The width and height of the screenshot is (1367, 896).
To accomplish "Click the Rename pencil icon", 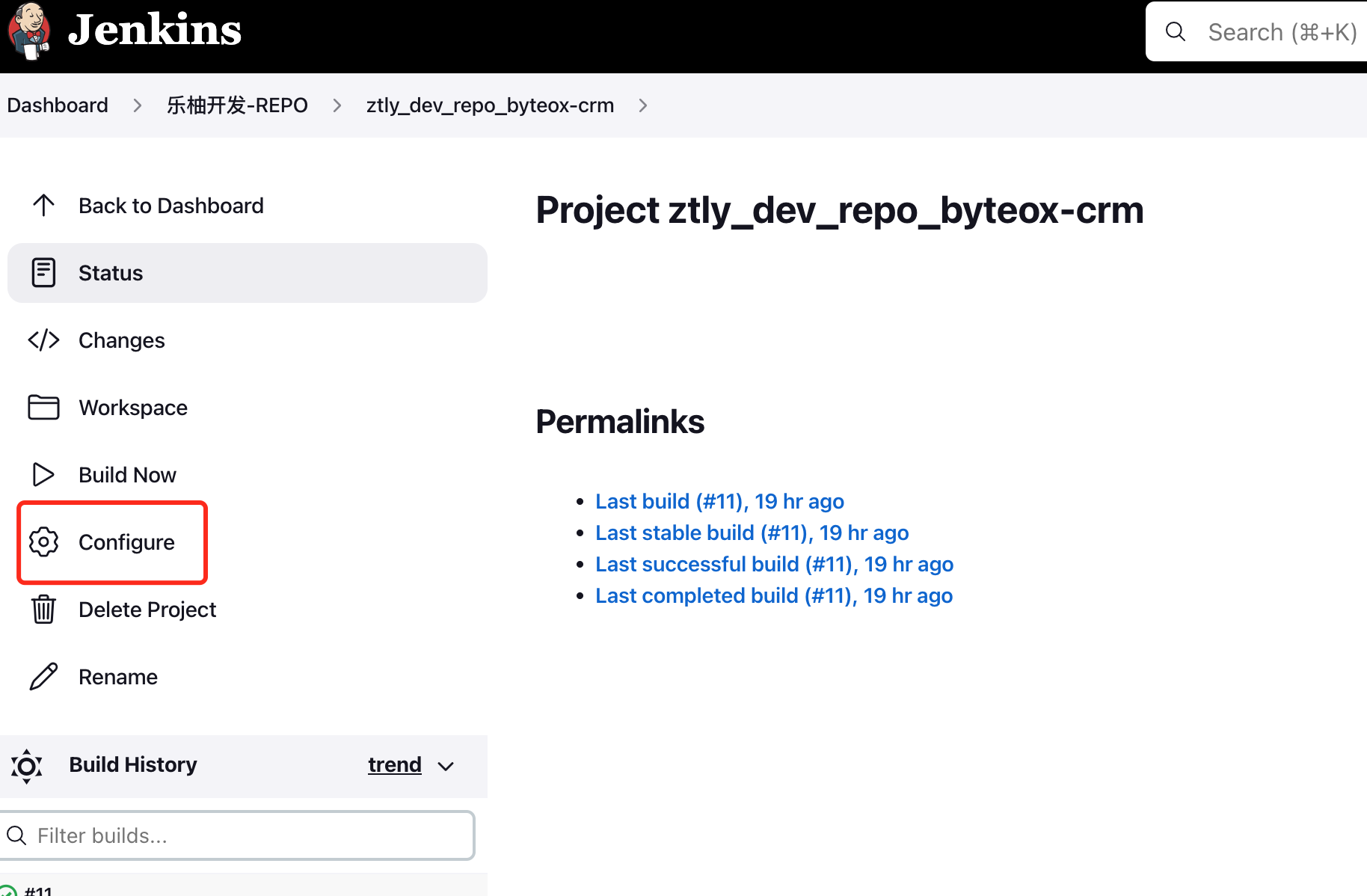I will tap(43, 677).
